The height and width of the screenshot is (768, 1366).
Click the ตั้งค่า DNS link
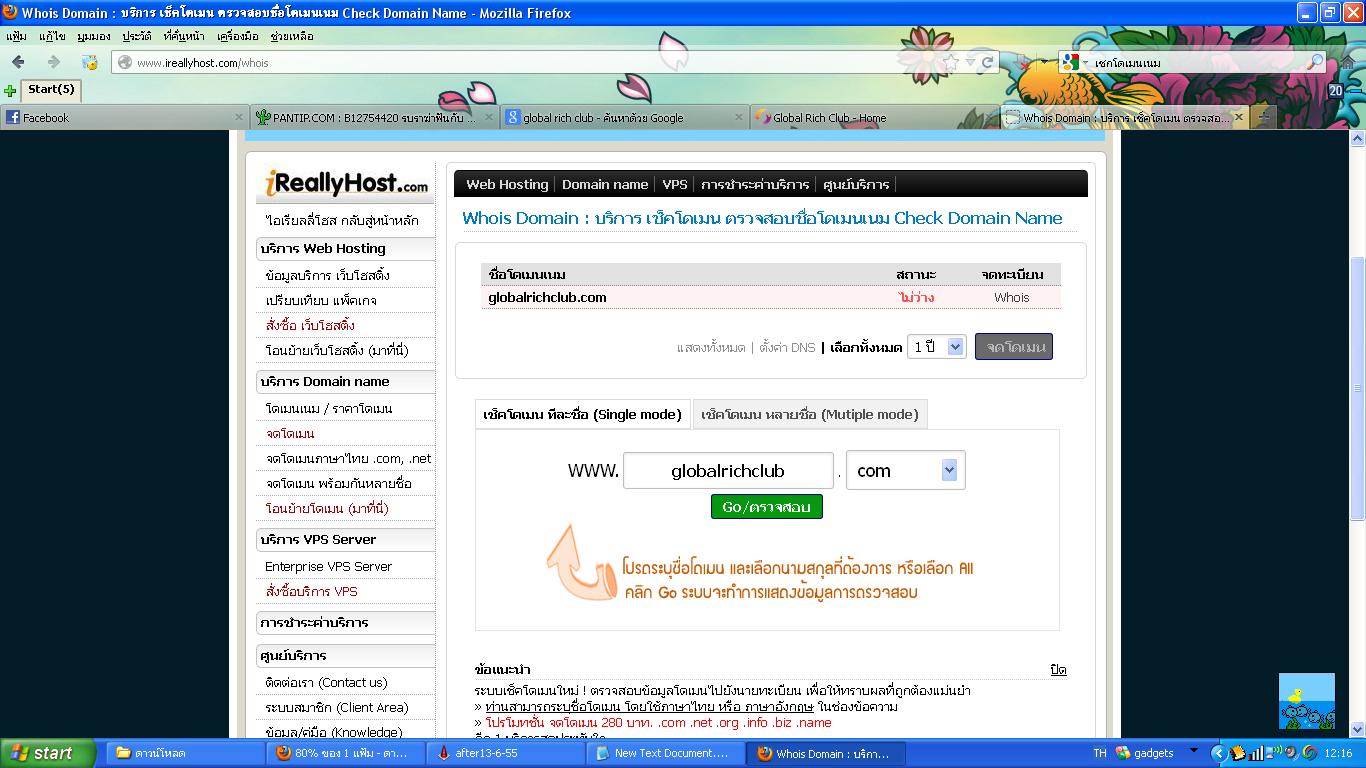click(x=787, y=347)
